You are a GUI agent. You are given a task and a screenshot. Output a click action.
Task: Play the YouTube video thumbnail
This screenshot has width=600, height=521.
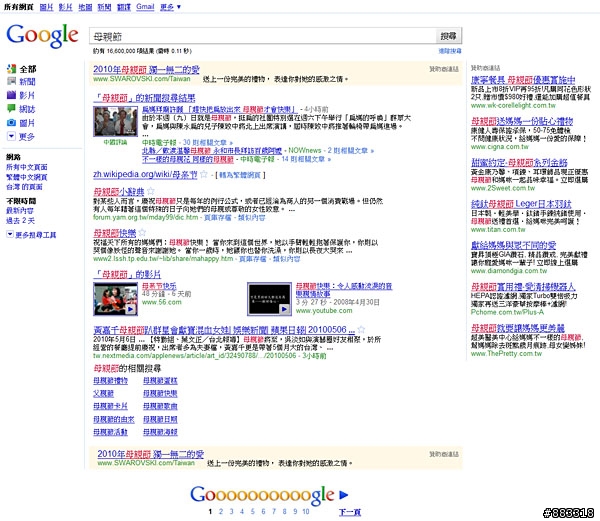pos(269,299)
